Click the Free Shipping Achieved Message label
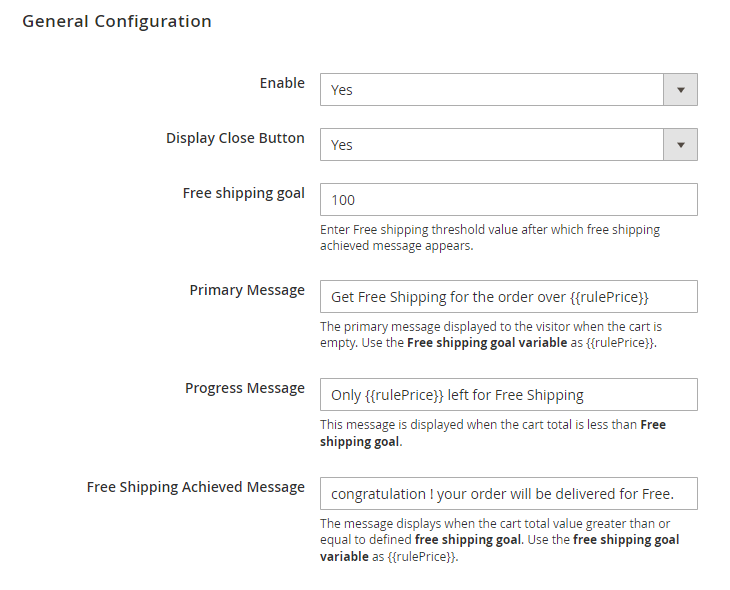This screenshot has height=590, width=730. pyautogui.click(x=196, y=487)
